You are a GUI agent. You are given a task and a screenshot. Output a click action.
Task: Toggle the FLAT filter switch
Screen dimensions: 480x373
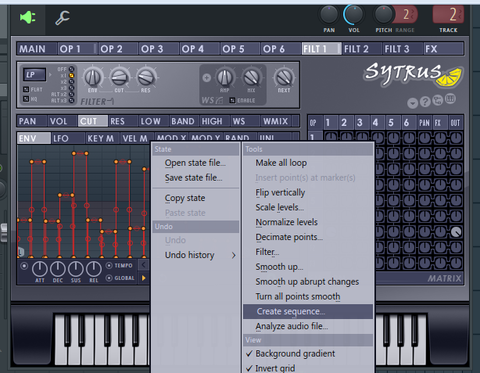coord(26,89)
